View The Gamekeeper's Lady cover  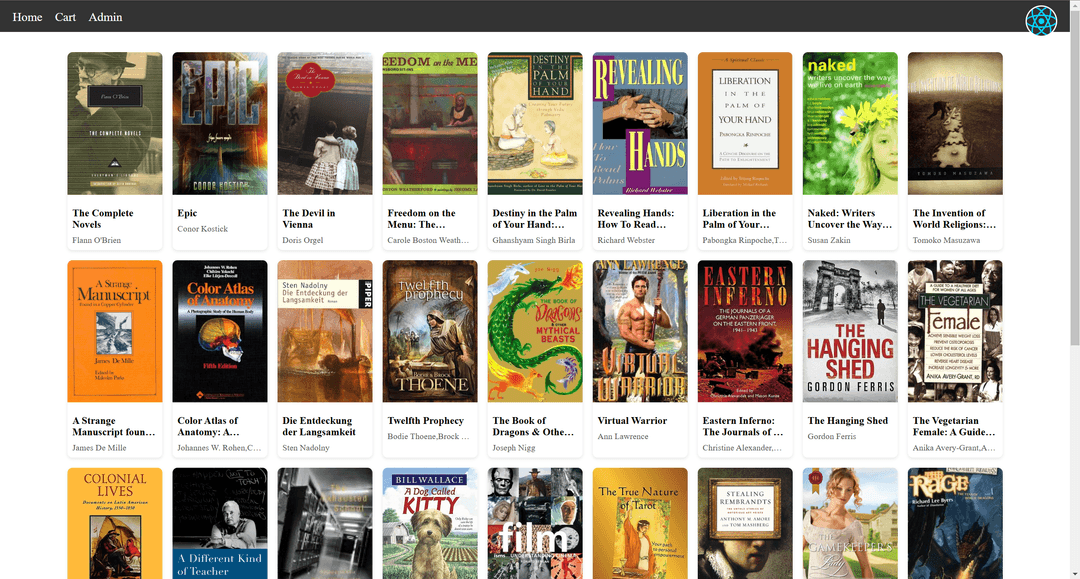tap(850, 523)
